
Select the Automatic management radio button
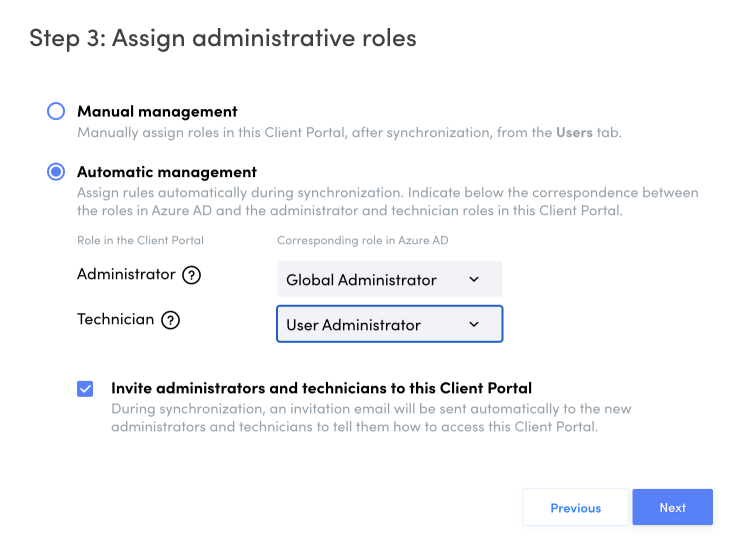[56, 172]
